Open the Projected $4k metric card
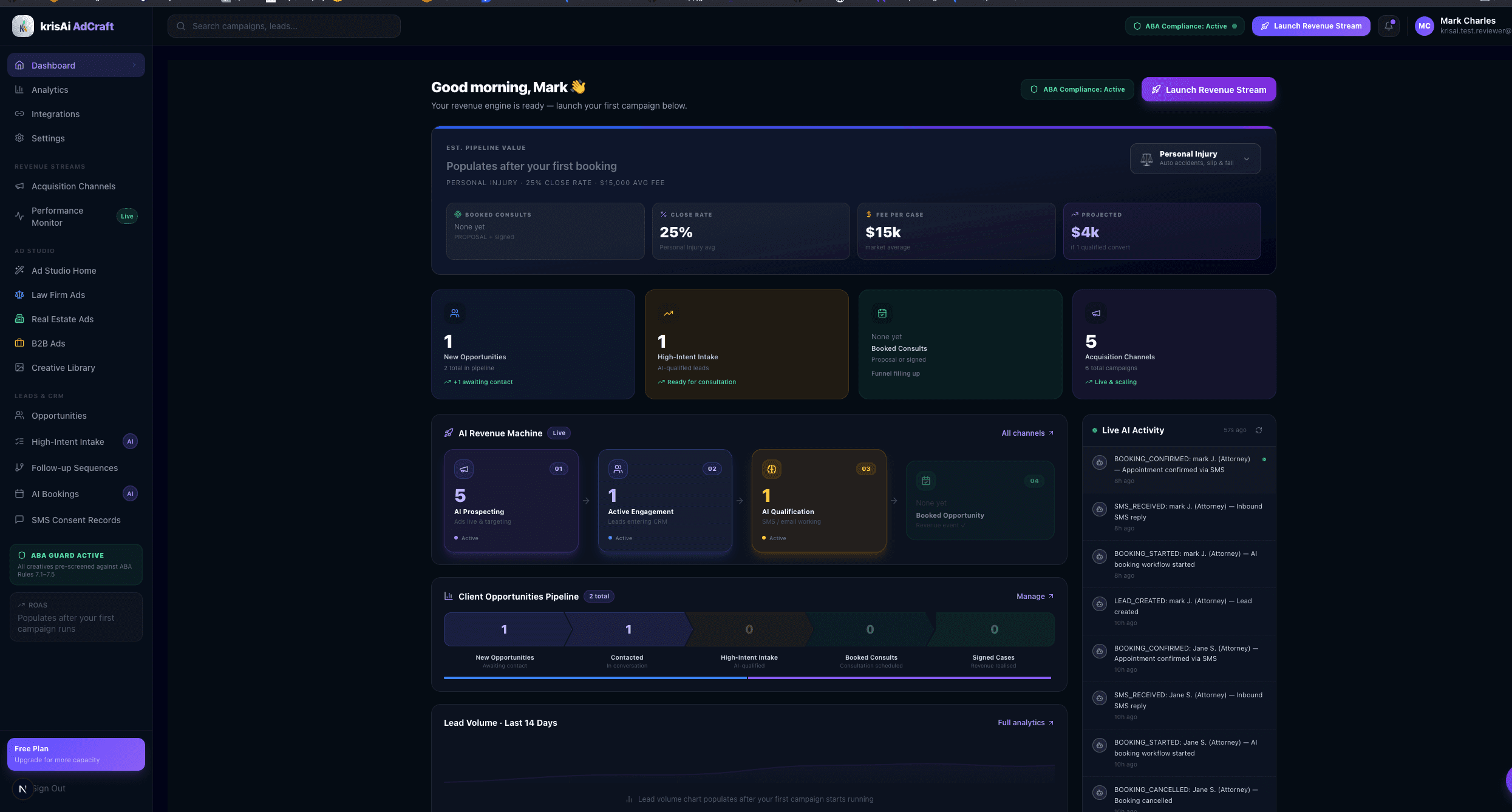Viewport: 1512px width, 812px height. coord(1162,231)
